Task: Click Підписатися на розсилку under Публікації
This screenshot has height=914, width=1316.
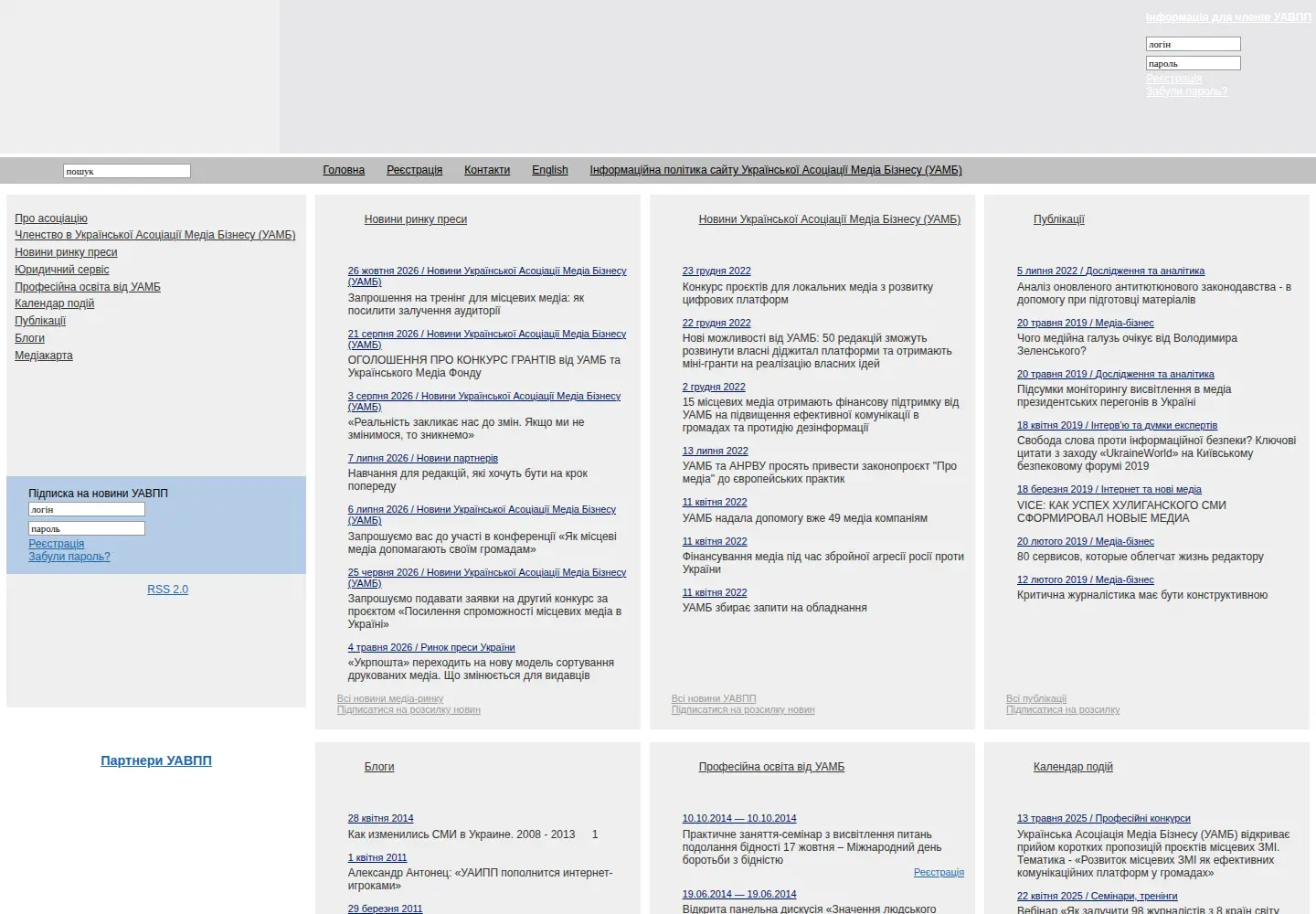Action: point(1063,709)
